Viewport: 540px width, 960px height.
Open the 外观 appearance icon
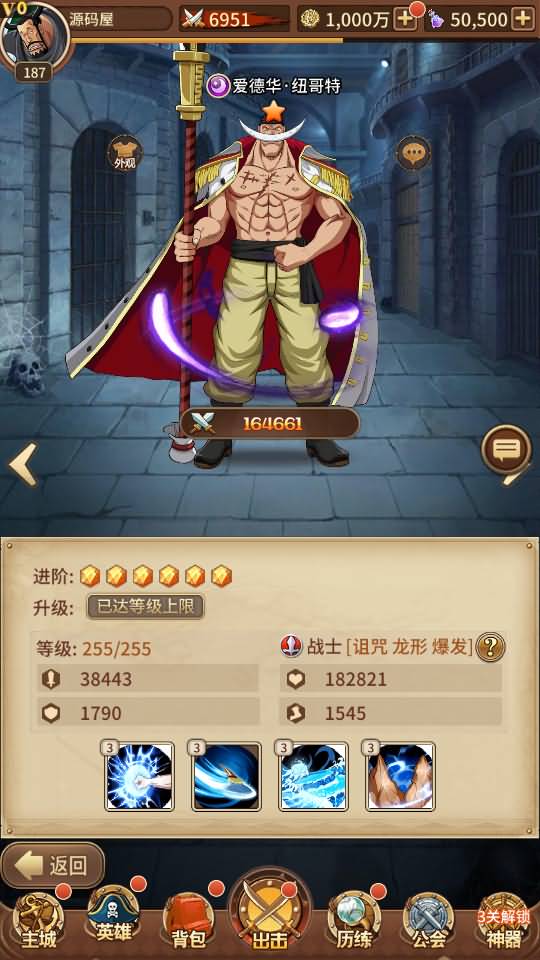coord(124,153)
